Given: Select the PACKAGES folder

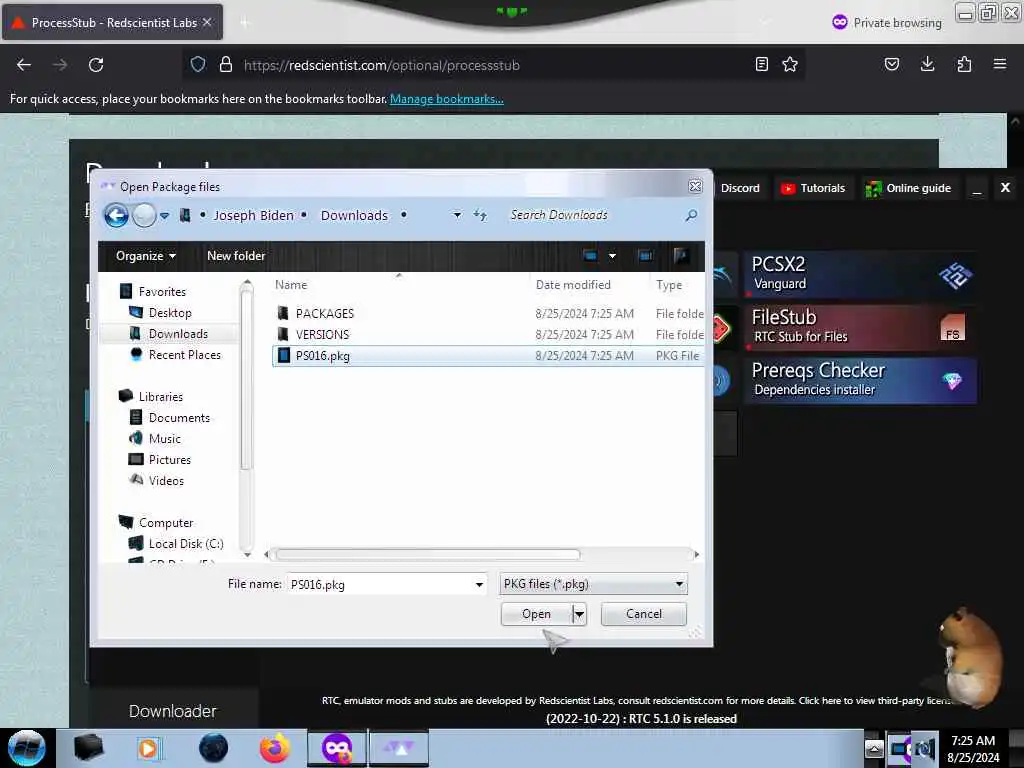Looking at the screenshot, I should pos(325,313).
